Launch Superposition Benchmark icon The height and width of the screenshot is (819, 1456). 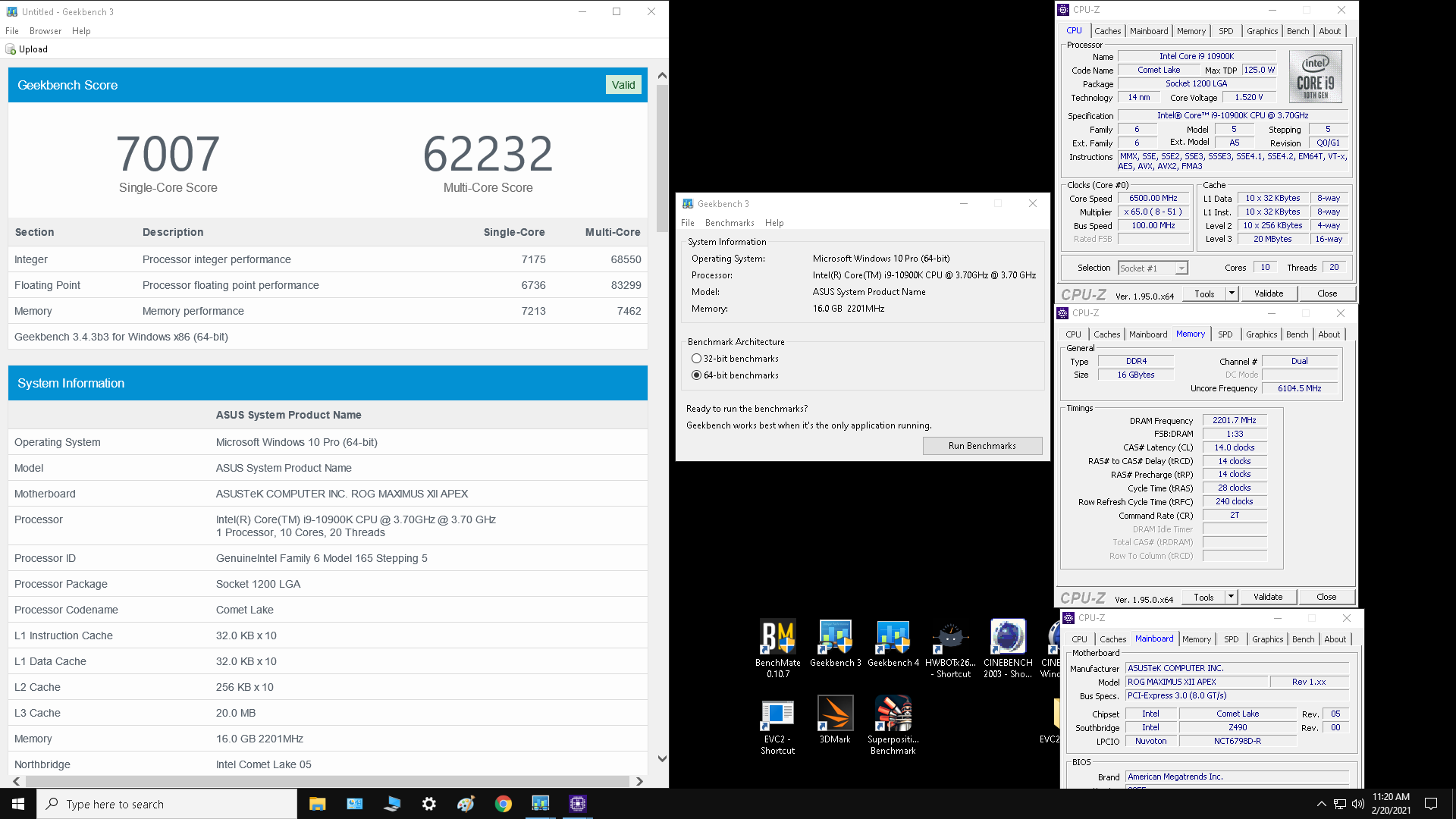point(893,726)
